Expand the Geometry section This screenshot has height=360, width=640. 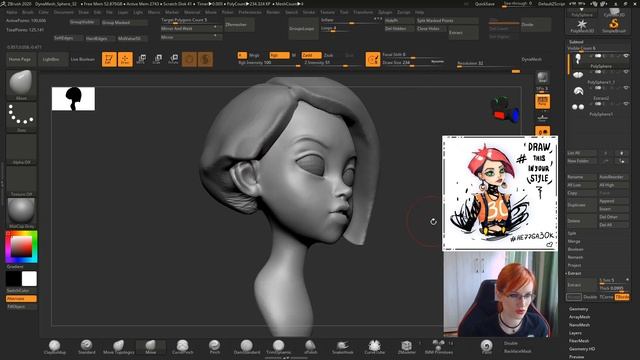(578, 309)
